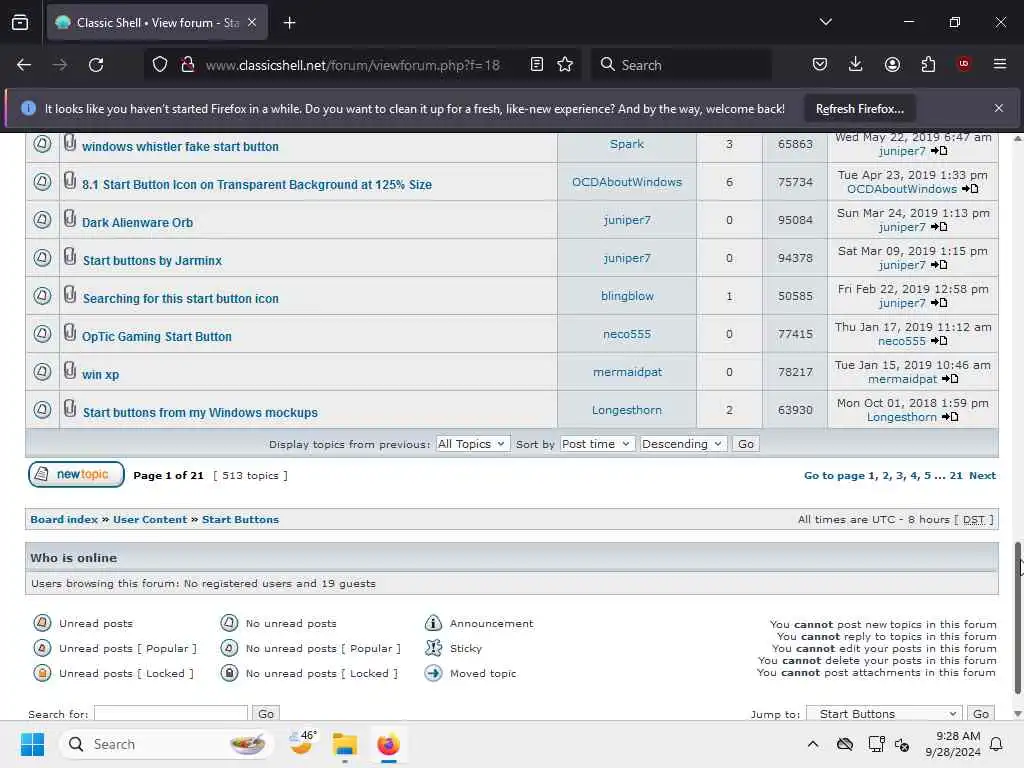Open the Jump to Start Buttons dropdown
The width and height of the screenshot is (1024, 768).
tap(885, 714)
